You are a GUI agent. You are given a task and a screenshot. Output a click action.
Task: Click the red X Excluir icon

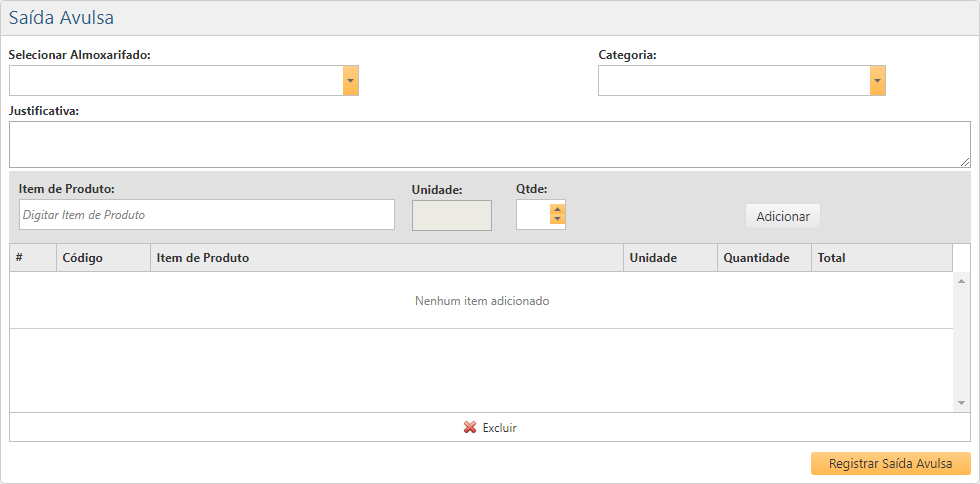tap(469, 428)
